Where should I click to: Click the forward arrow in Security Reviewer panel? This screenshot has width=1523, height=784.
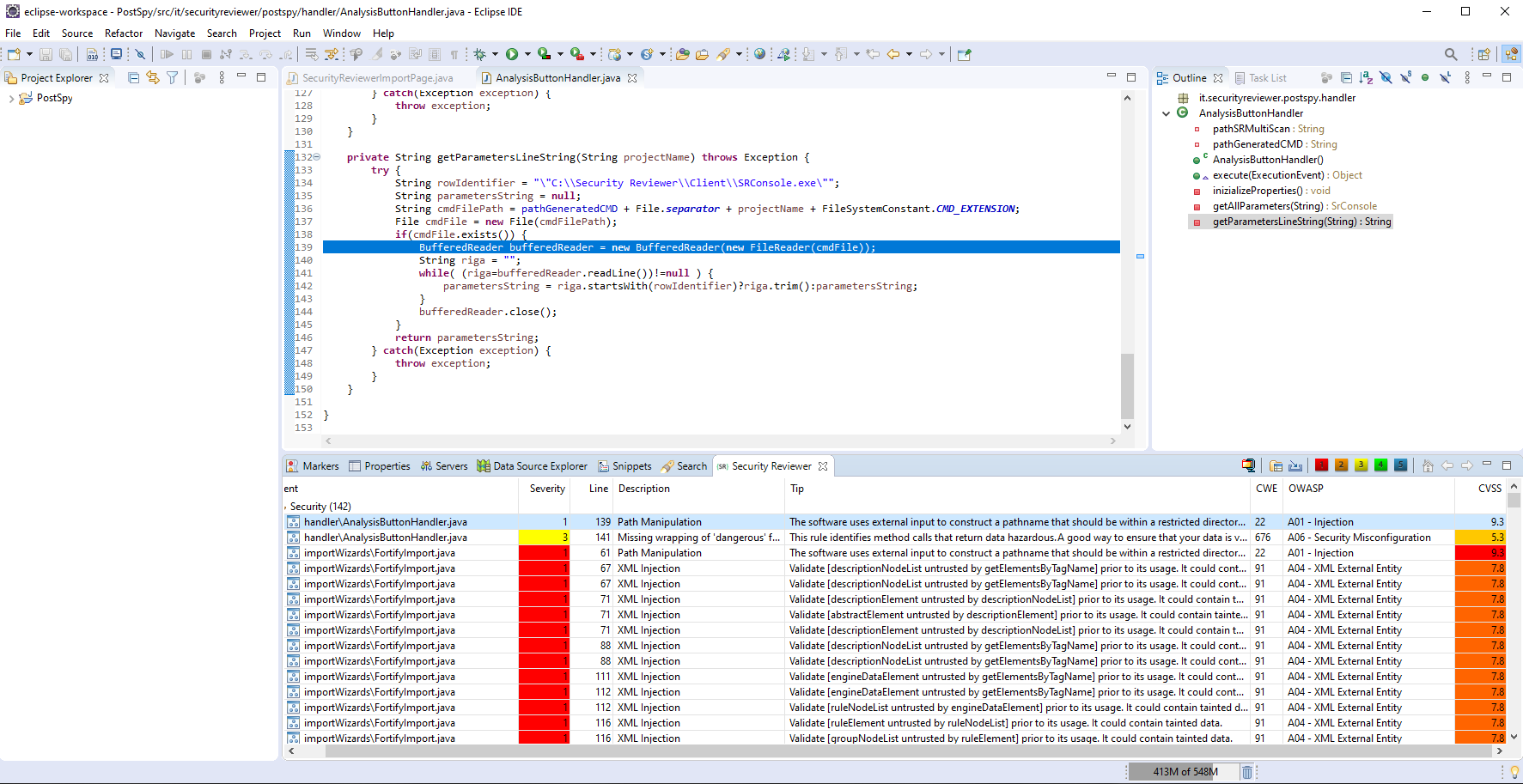1468,465
